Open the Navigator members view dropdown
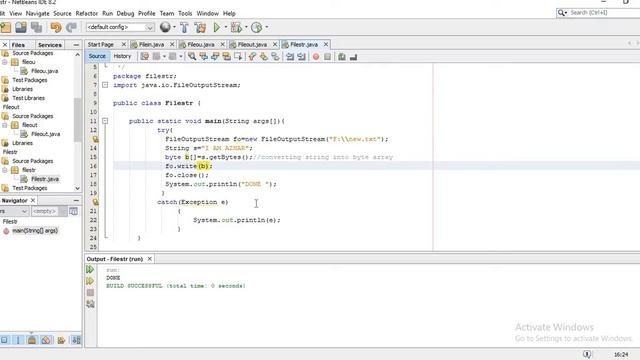The width and height of the screenshot is (640, 360). pos(14,211)
